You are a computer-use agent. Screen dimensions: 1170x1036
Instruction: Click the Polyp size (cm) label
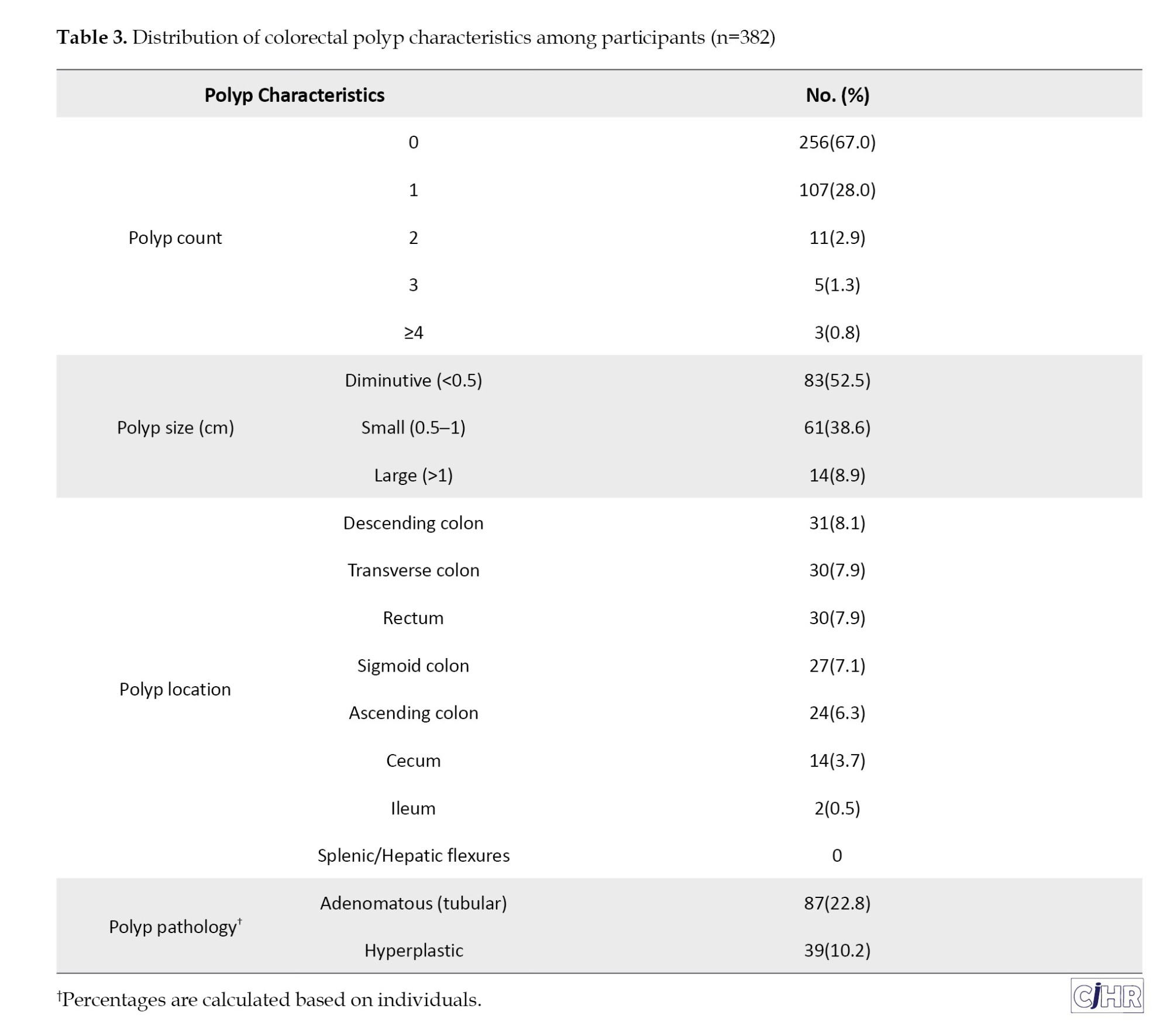click(x=175, y=427)
